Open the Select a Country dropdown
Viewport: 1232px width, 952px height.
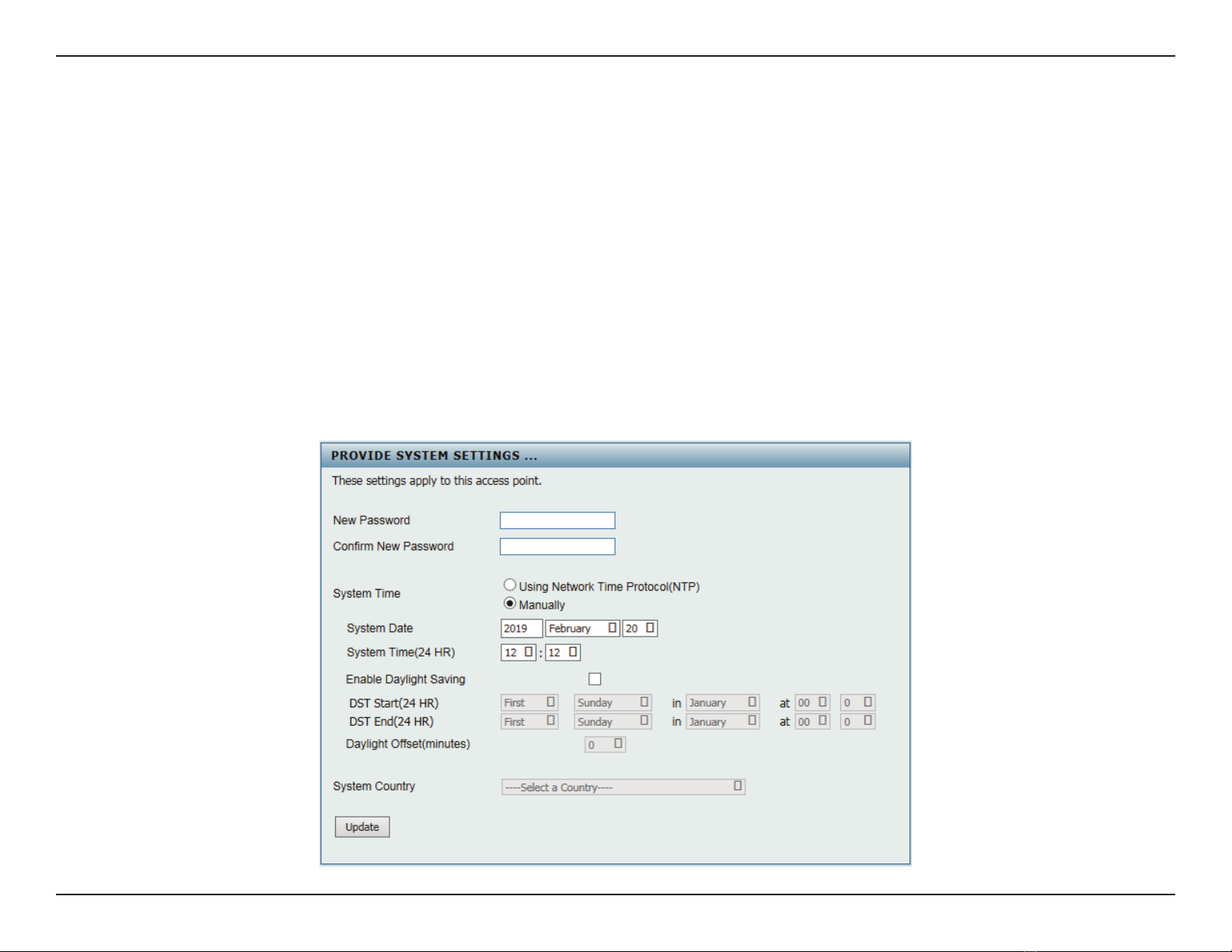(623, 787)
